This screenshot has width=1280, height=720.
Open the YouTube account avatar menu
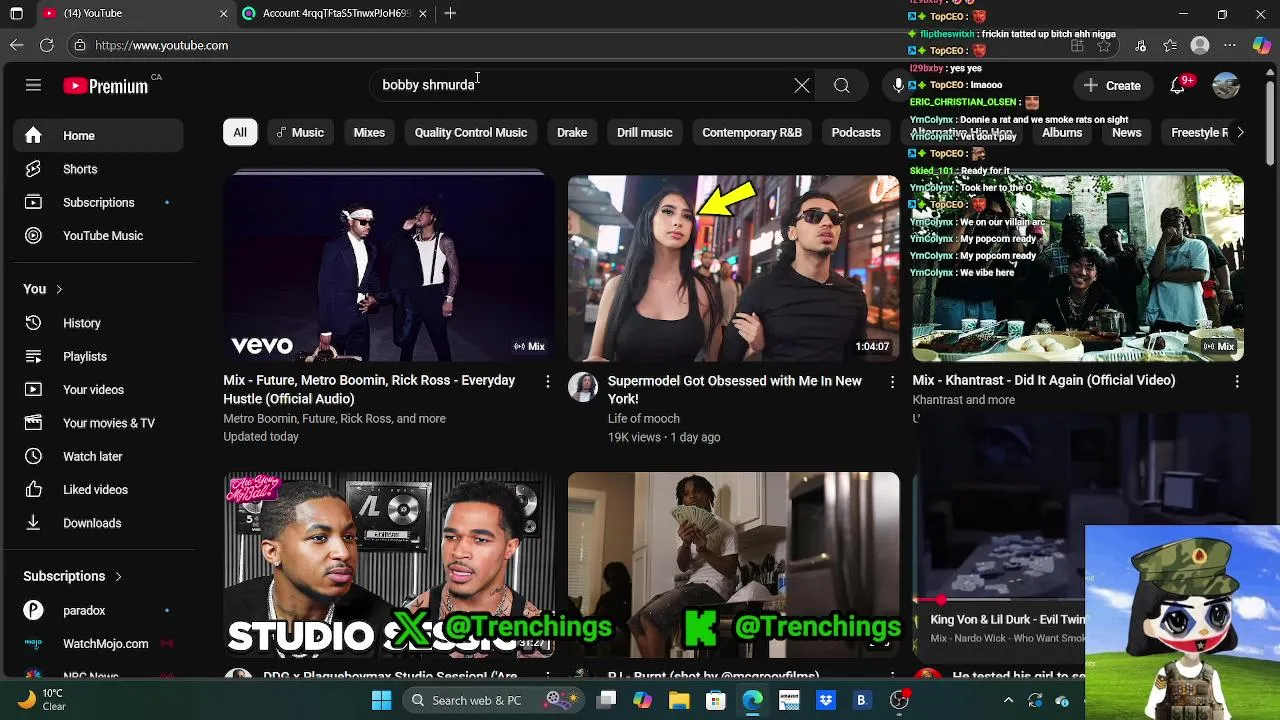[1226, 86]
